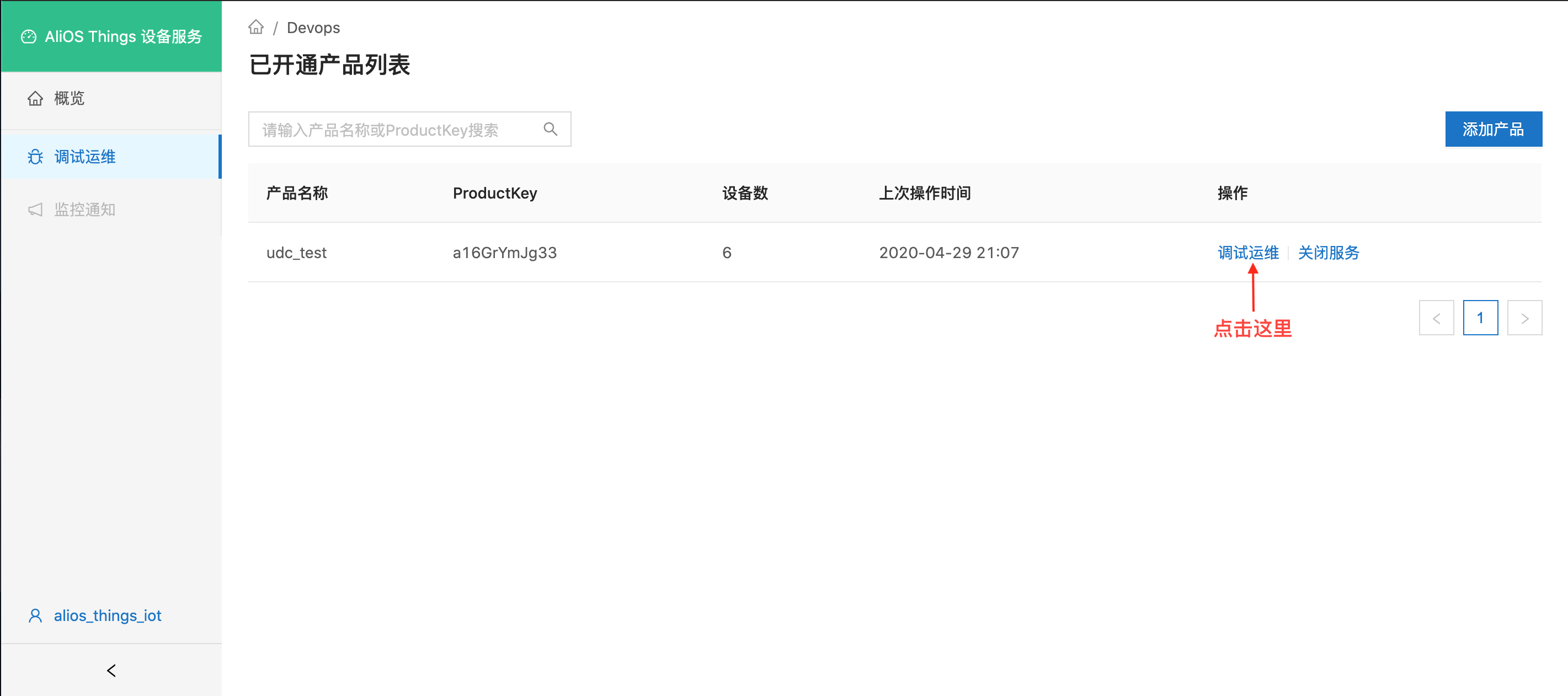This screenshot has height=696, width=1568.
Task: Click the 产品名称 column header
Action: tap(297, 194)
